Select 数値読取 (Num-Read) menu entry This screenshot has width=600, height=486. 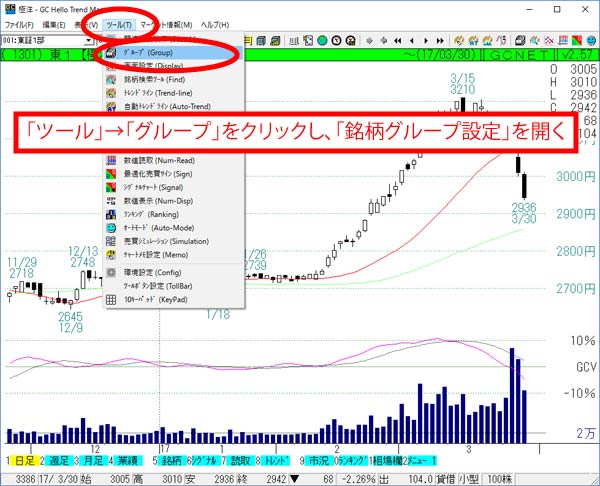click(174, 160)
